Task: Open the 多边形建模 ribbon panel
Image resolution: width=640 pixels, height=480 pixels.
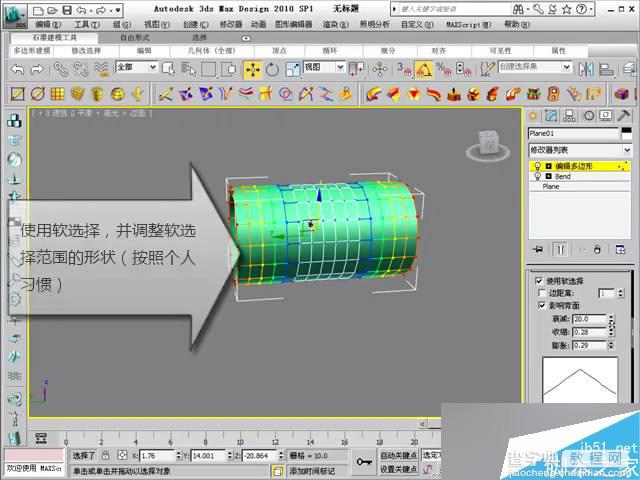Action: 32,51
